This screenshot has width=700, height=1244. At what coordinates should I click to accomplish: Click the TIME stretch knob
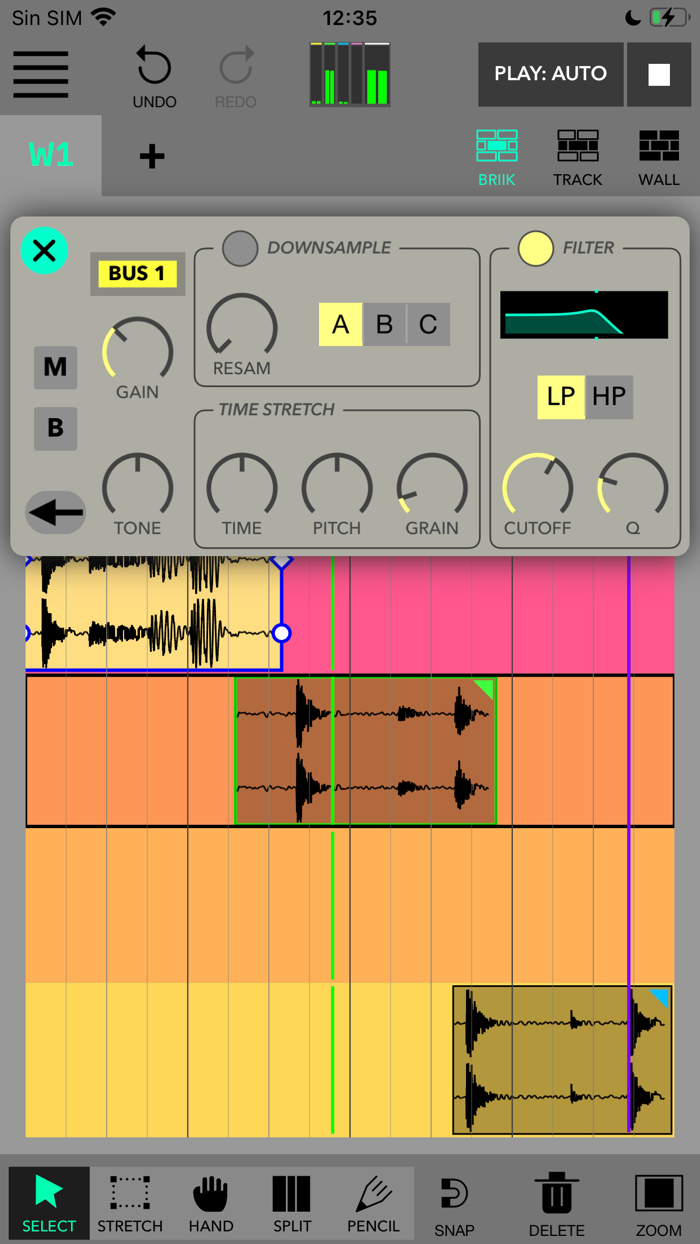242,487
